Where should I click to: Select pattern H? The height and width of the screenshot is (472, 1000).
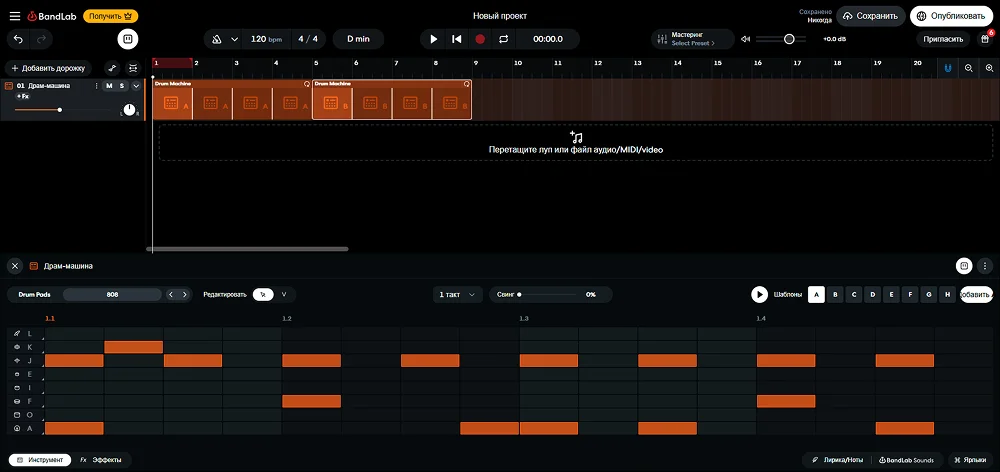948,295
